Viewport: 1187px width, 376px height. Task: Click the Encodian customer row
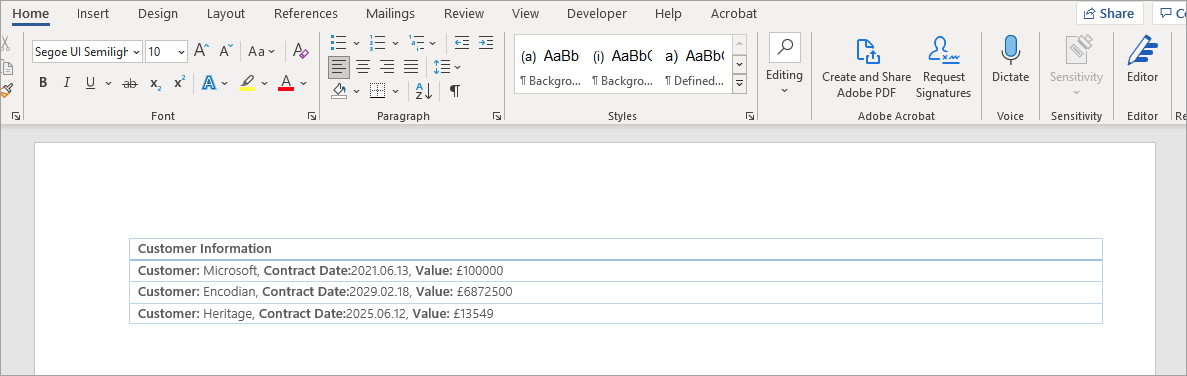(x=615, y=292)
